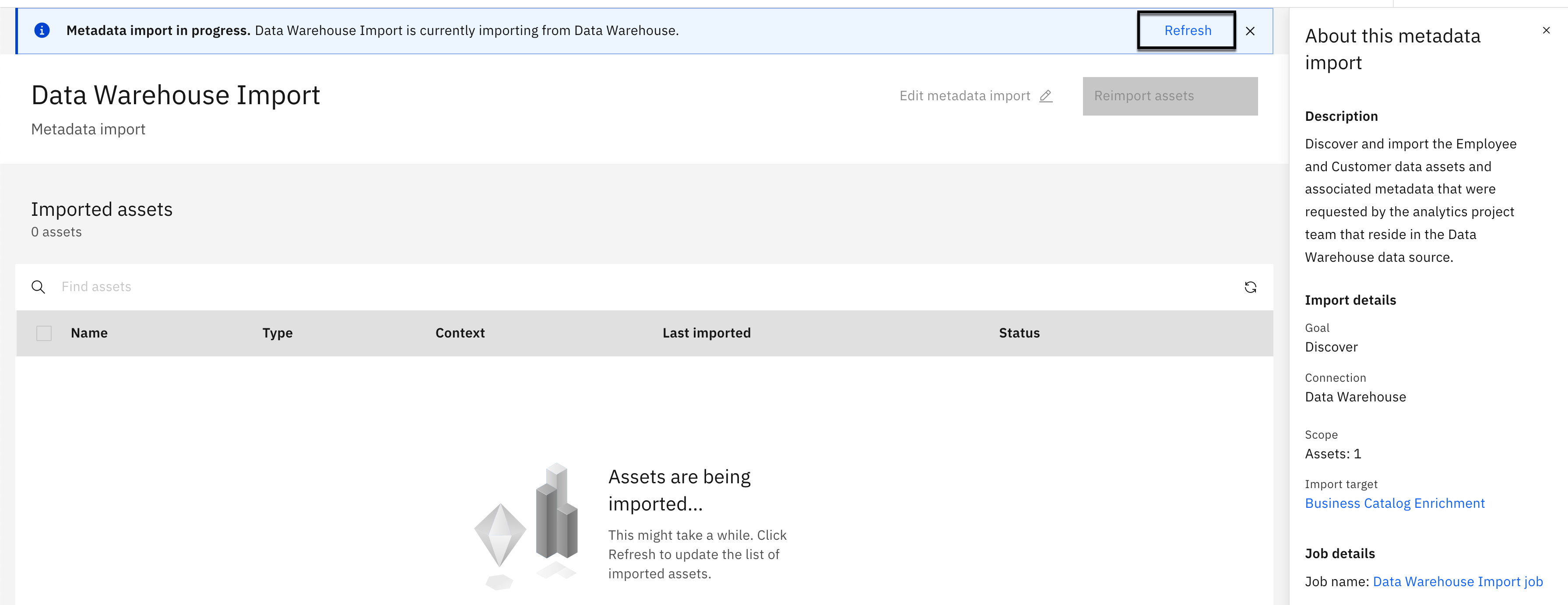Sort by Type column header

(277, 333)
